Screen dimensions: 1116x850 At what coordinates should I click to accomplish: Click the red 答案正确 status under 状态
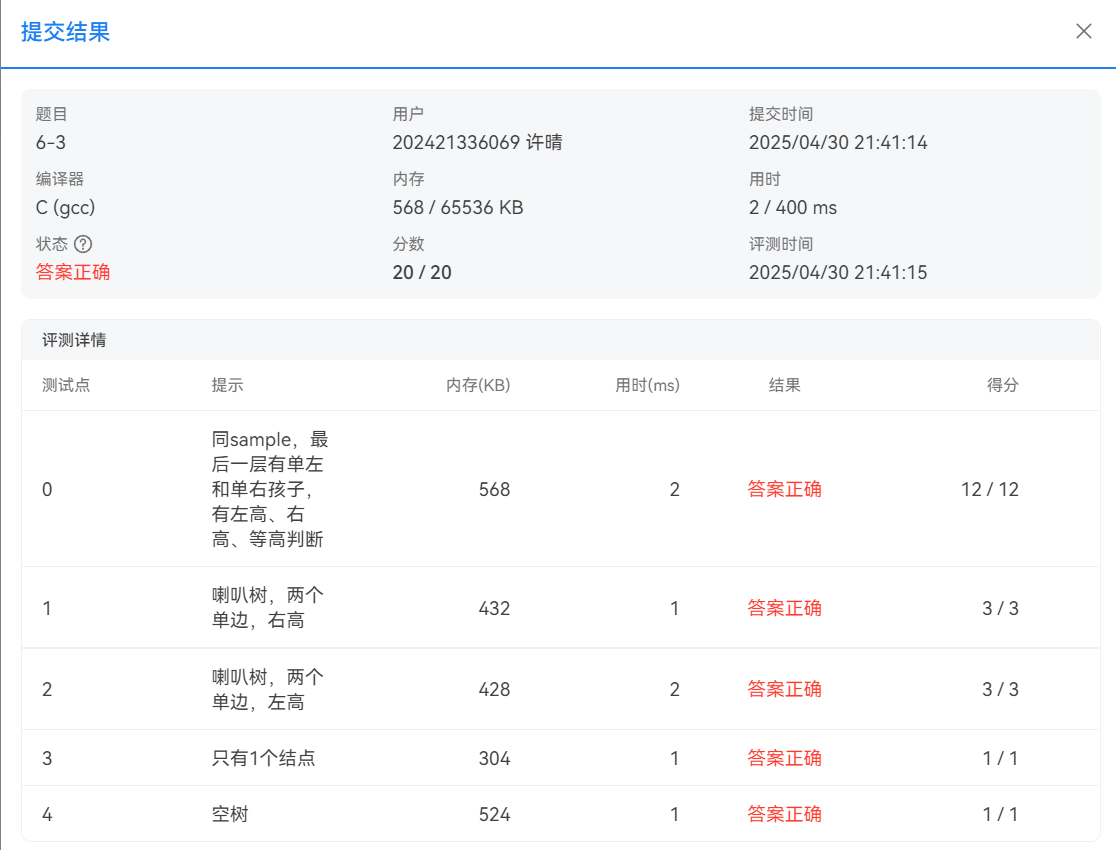point(73,272)
